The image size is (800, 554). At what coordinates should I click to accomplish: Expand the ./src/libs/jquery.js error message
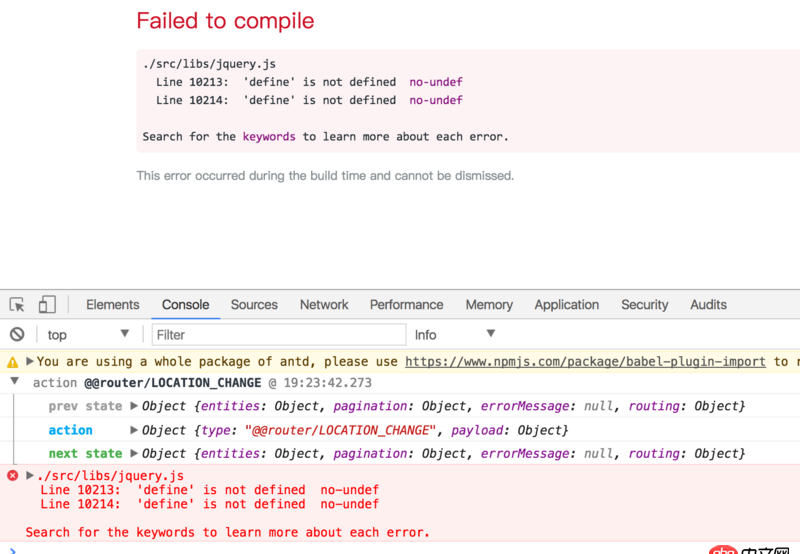click(x=29, y=476)
